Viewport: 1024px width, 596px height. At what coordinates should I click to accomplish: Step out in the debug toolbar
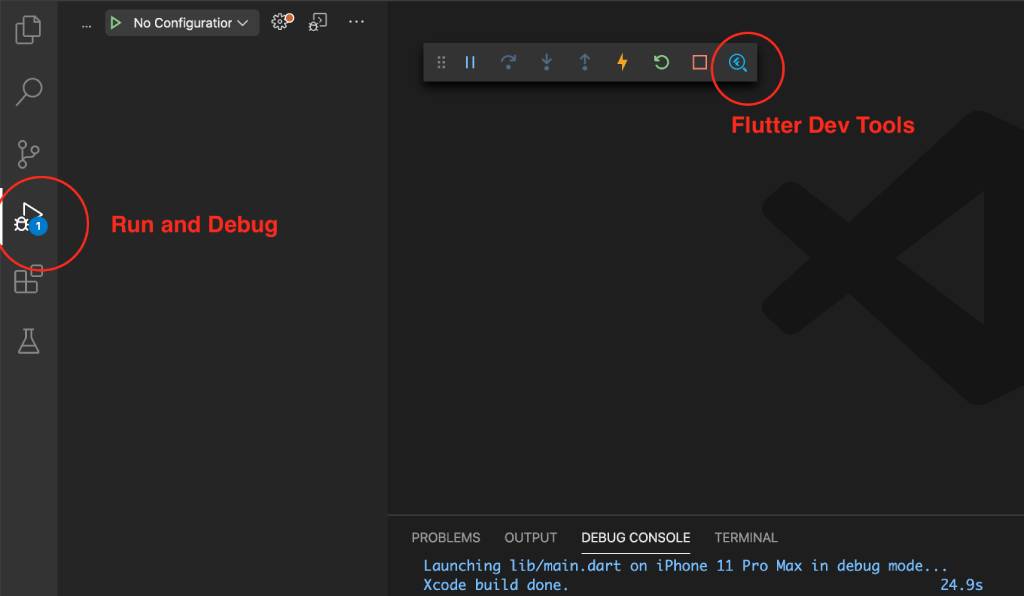coord(584,62)
